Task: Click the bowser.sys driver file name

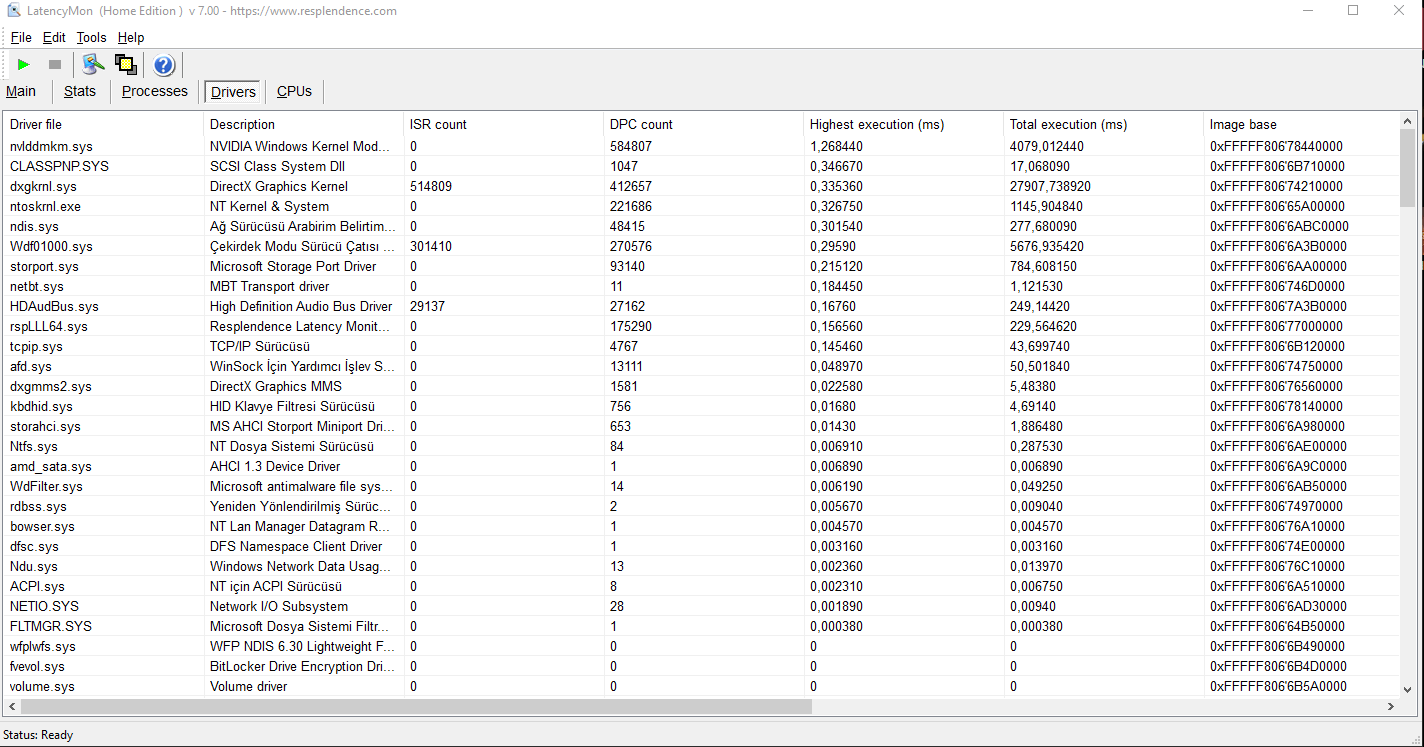Action: tap(42, 526)
